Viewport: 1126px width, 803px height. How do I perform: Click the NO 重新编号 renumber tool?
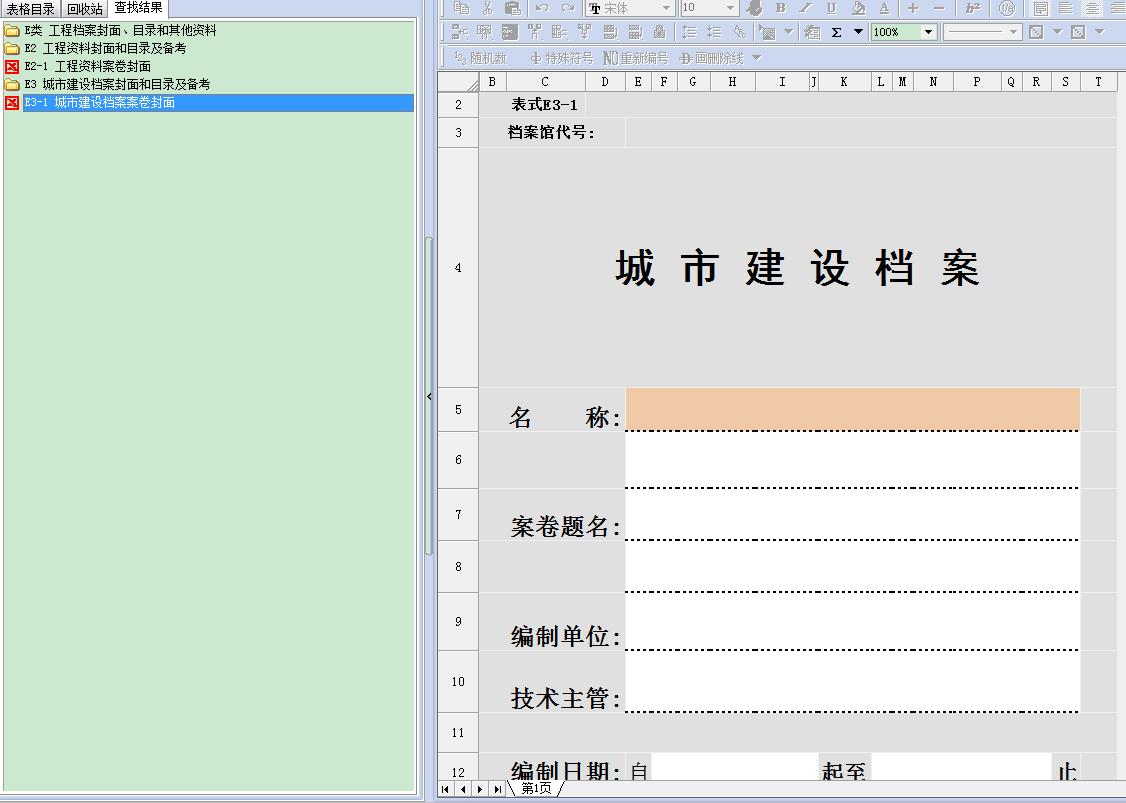[635, 58]
